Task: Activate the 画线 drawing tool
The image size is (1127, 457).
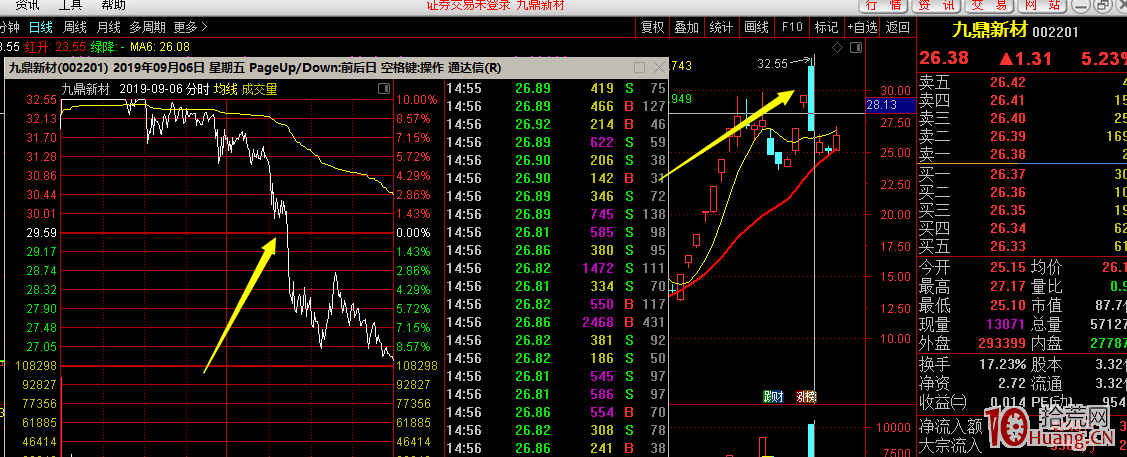Action: (x=756, y=27)
